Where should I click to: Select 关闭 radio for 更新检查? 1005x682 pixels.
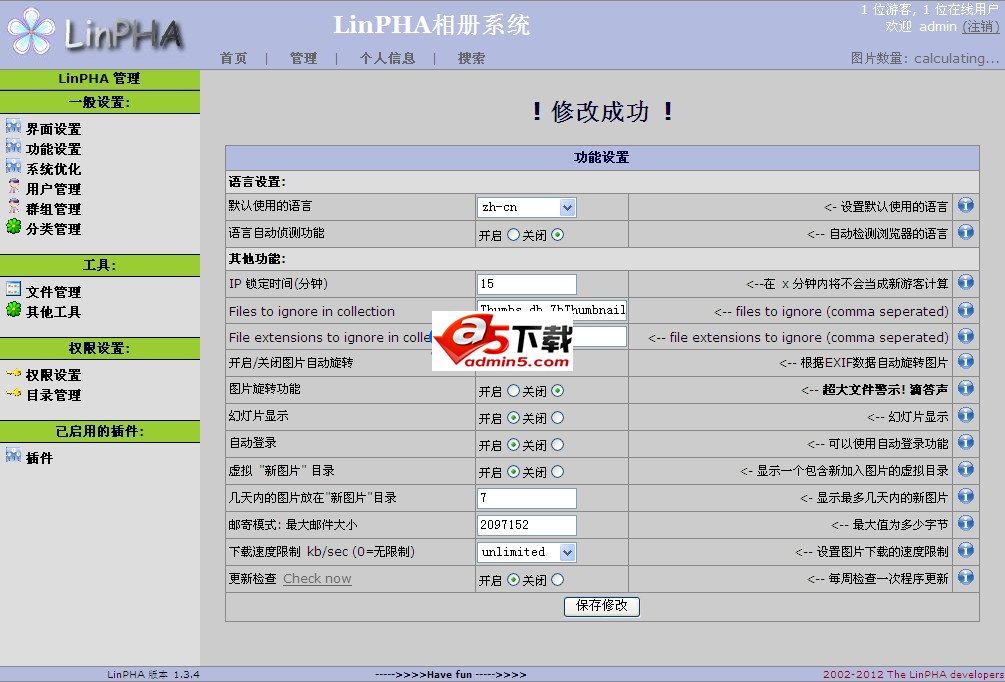coord(558,579)
